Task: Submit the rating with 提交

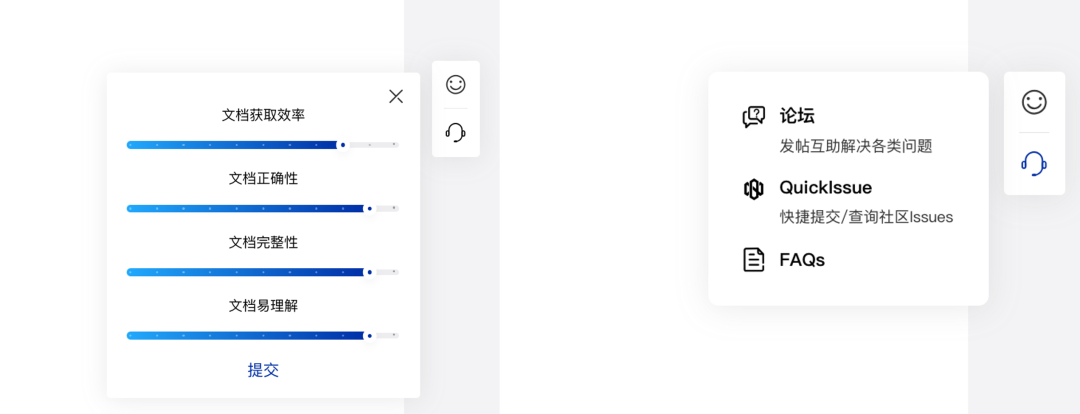Action: [x=263, y=370]
